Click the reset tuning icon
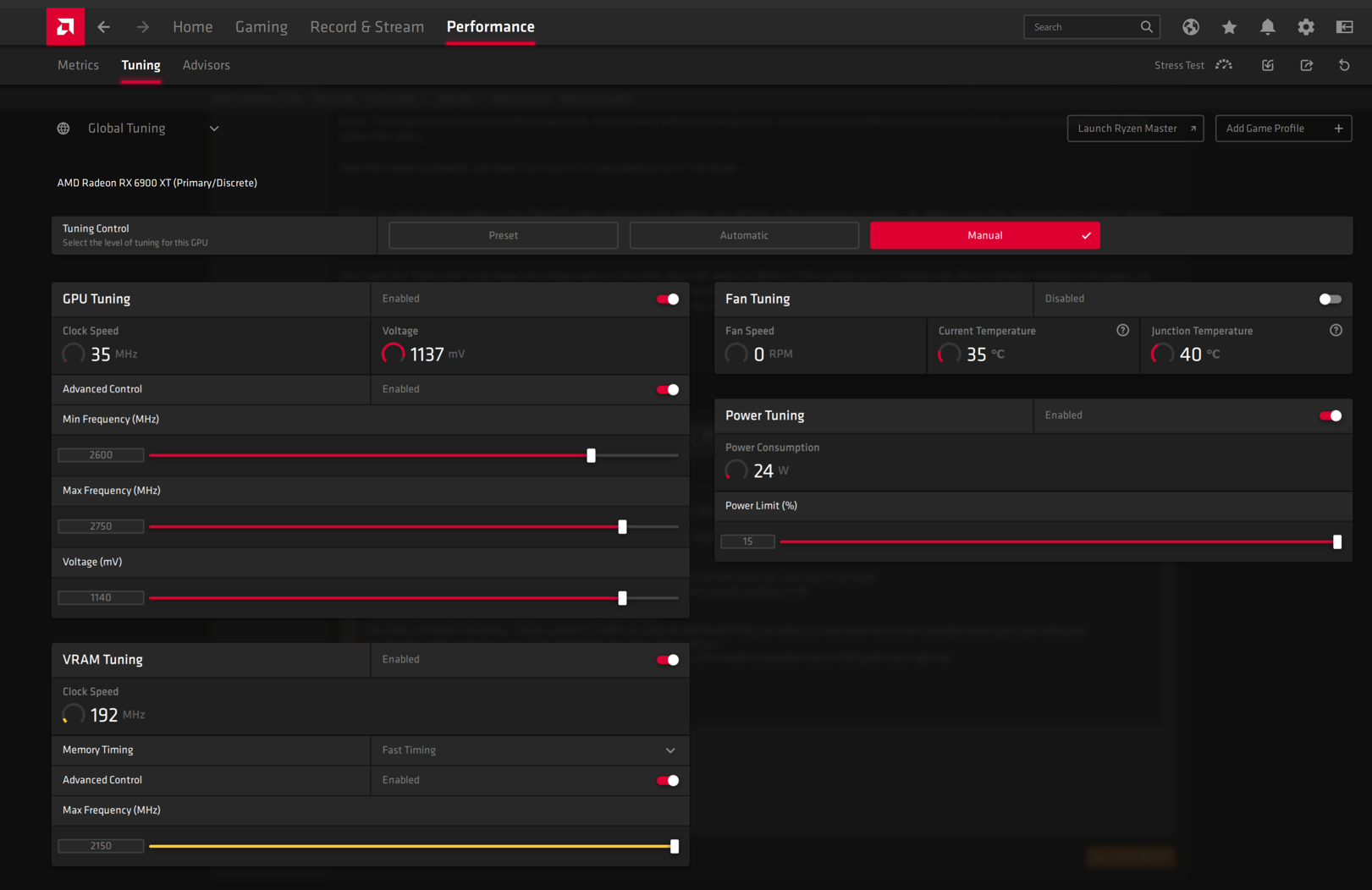Viewport: 1372px width, 890px height. [x=1344, y=65]
